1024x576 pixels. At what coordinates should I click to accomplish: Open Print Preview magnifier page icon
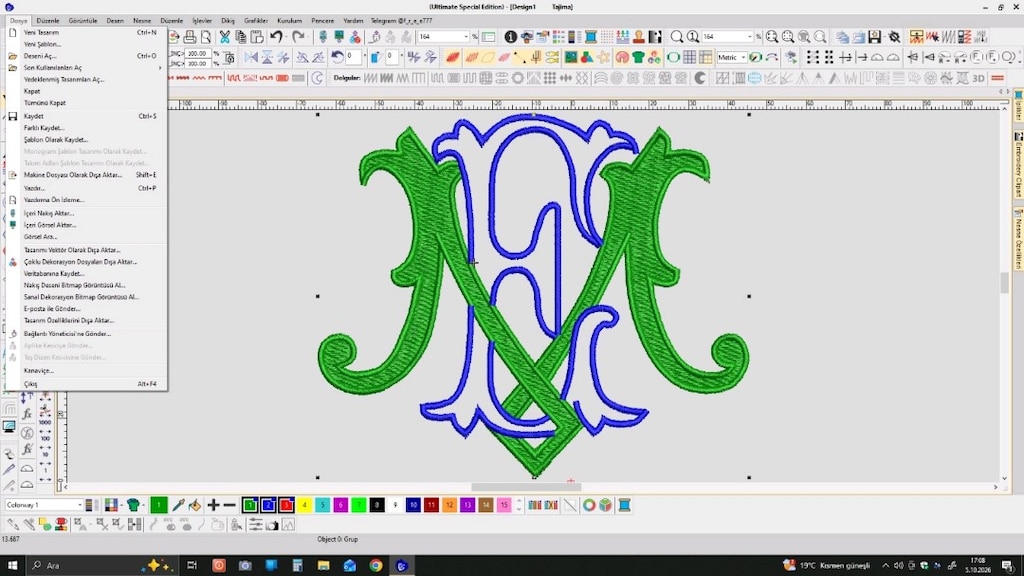pyautogui.click(x=206, y=37)
